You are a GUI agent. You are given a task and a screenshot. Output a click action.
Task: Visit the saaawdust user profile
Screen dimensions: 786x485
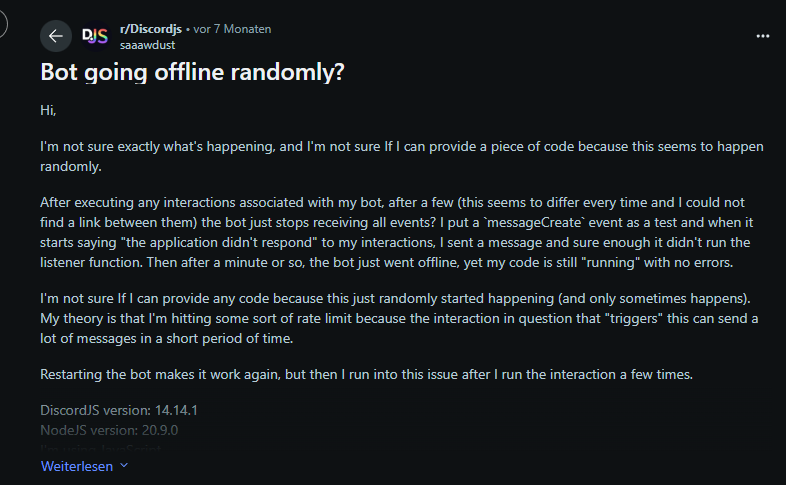pyautogui.click(x=145, y=44)
